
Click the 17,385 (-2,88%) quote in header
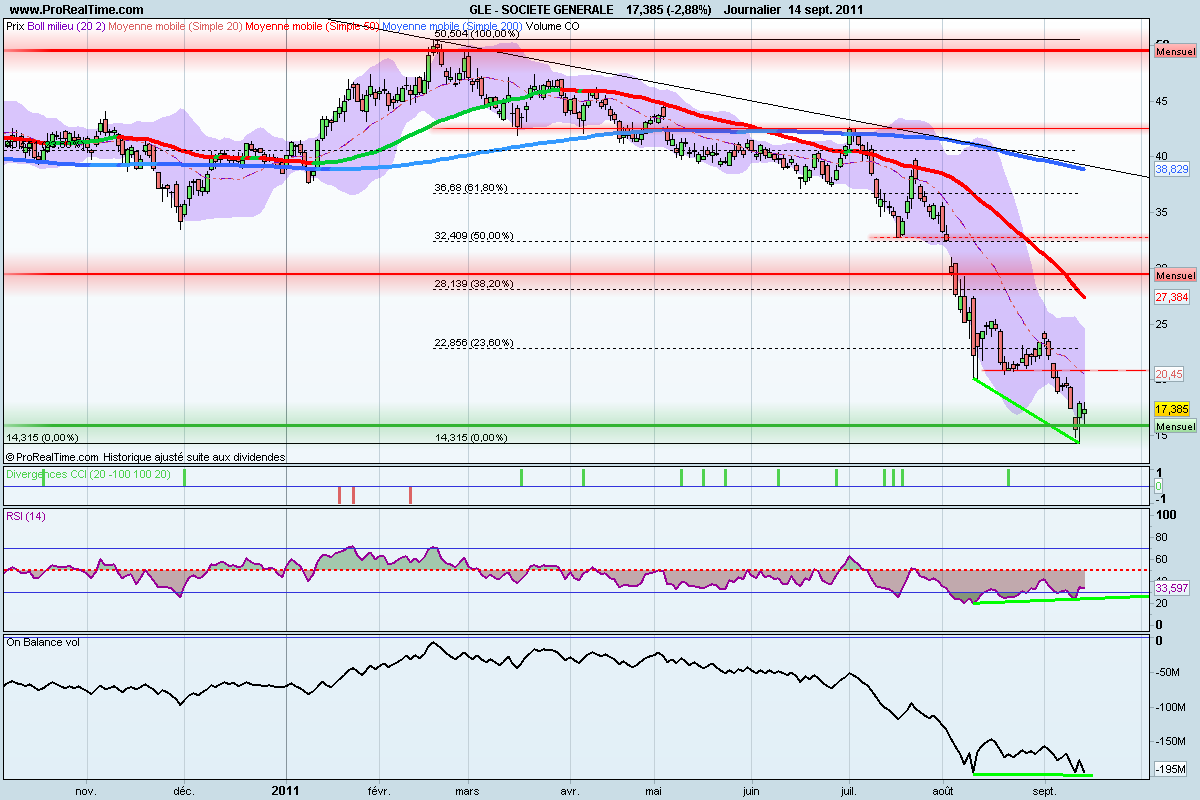[x=668, y=9]
